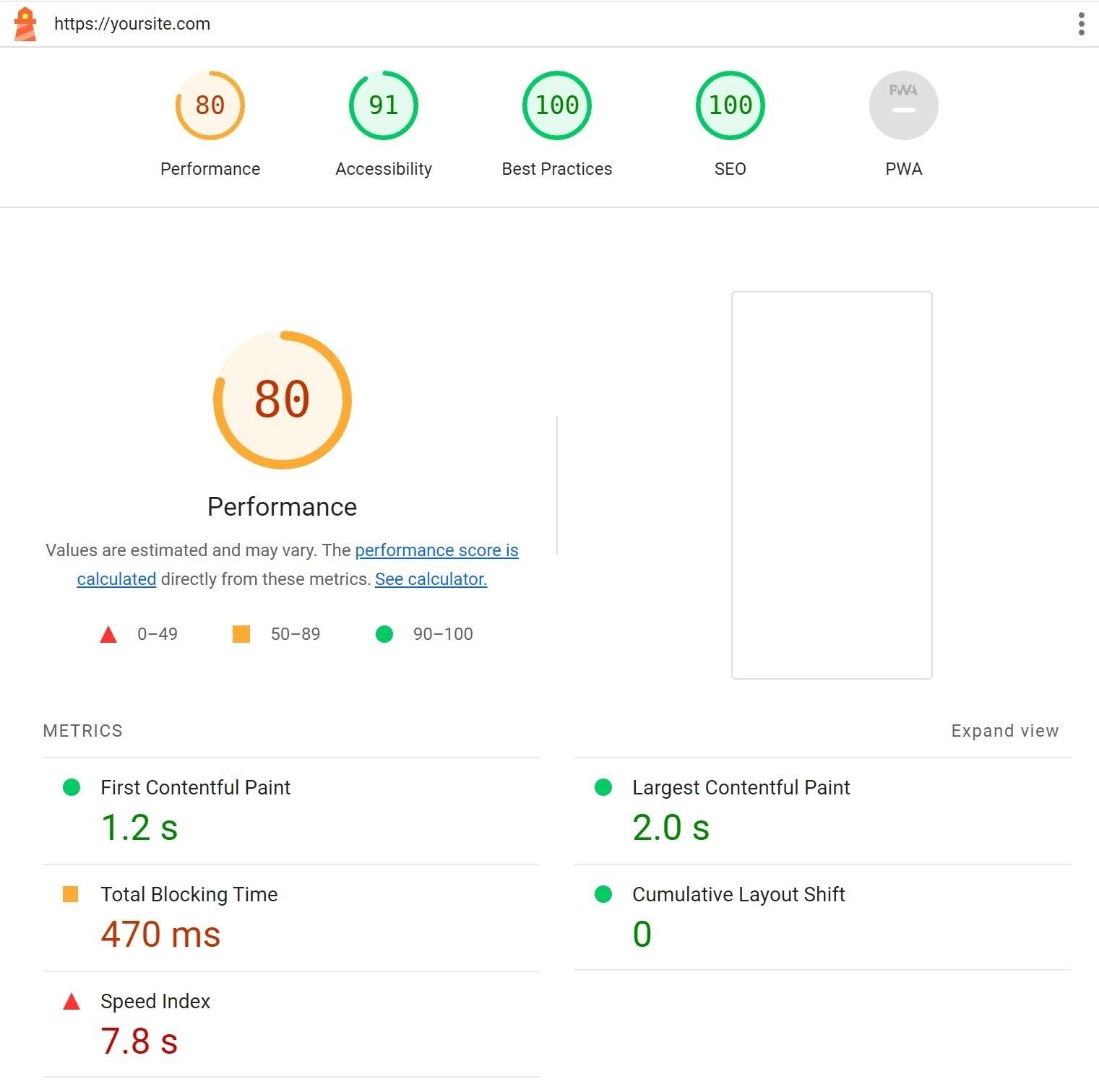Select the Accessibility score gauge

(382, 105)
